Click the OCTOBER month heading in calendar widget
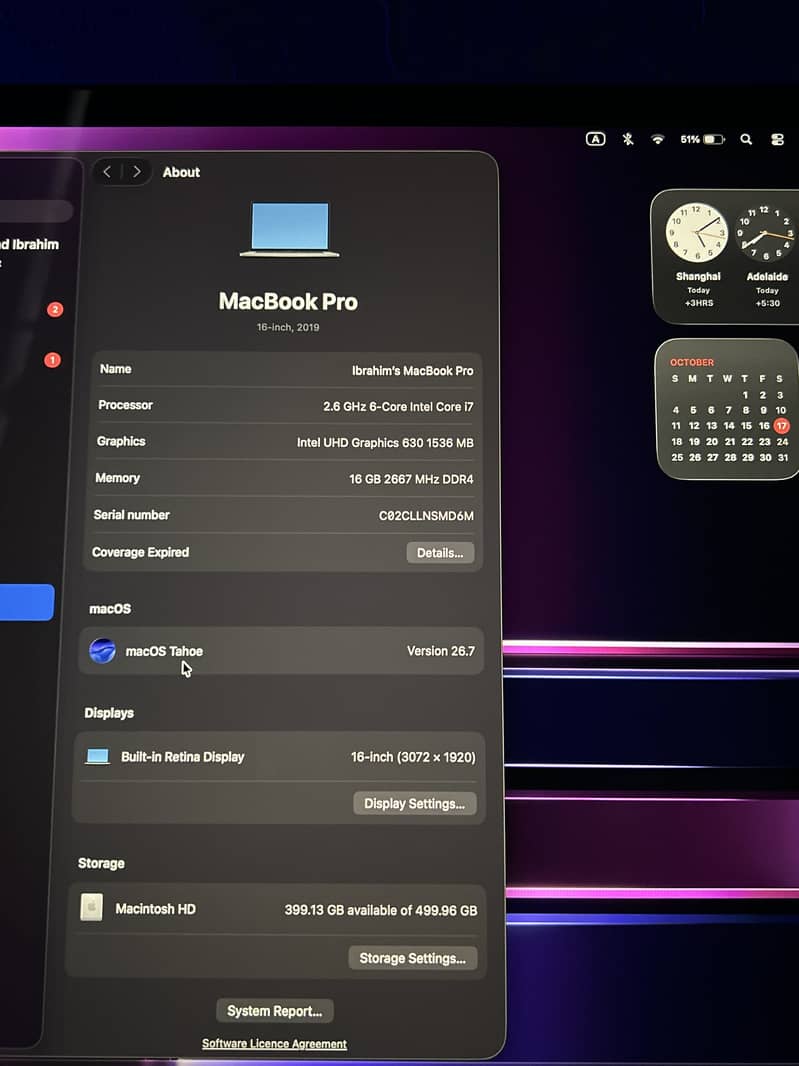The height and width of the screenshot is (1066, 799). 692,362
